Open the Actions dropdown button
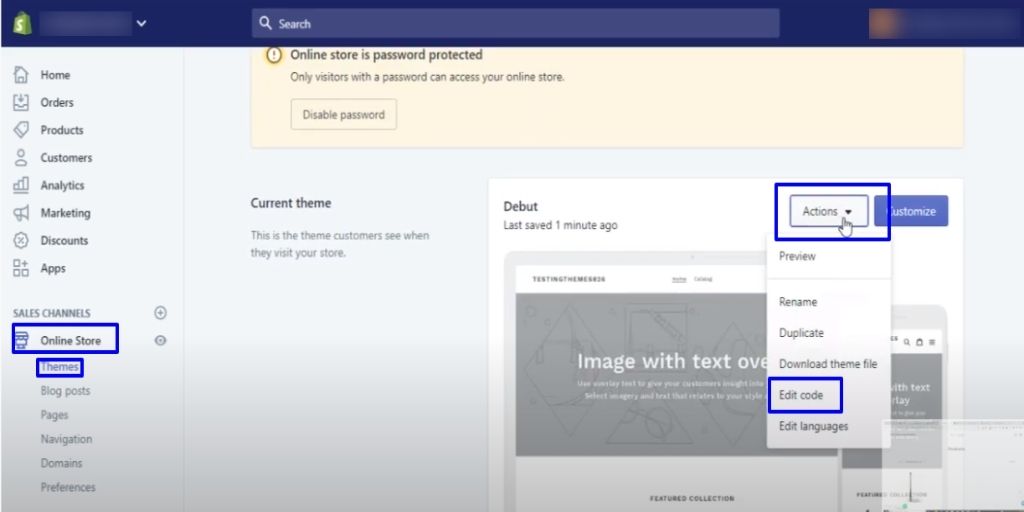The height and width of the screenshot is (512, 1024). (829, 211)
